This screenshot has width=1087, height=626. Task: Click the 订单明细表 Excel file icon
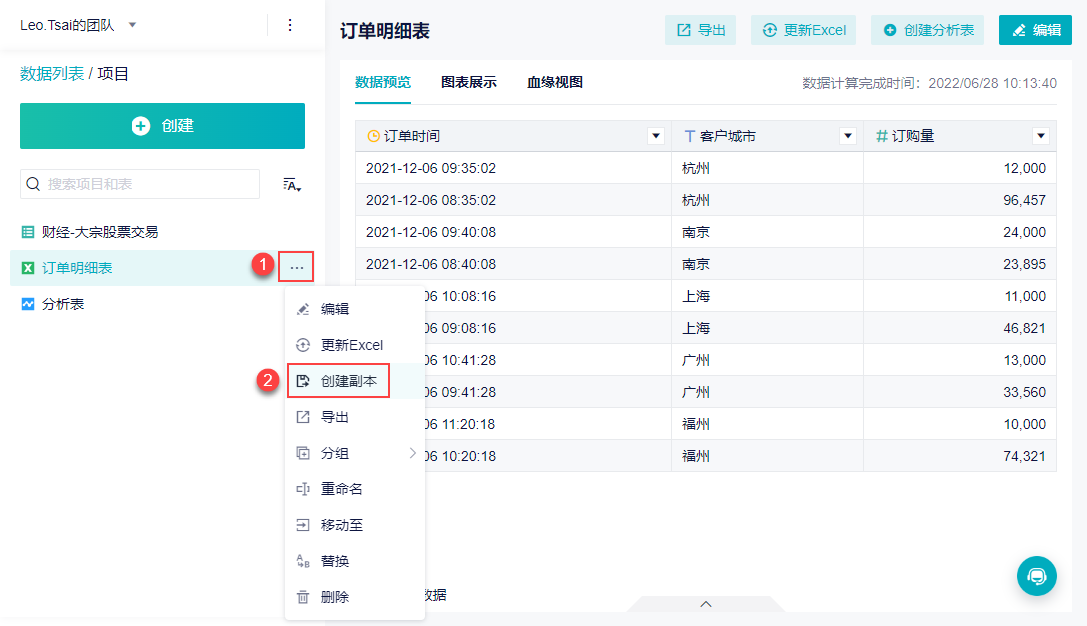click(x=28, y=268)
